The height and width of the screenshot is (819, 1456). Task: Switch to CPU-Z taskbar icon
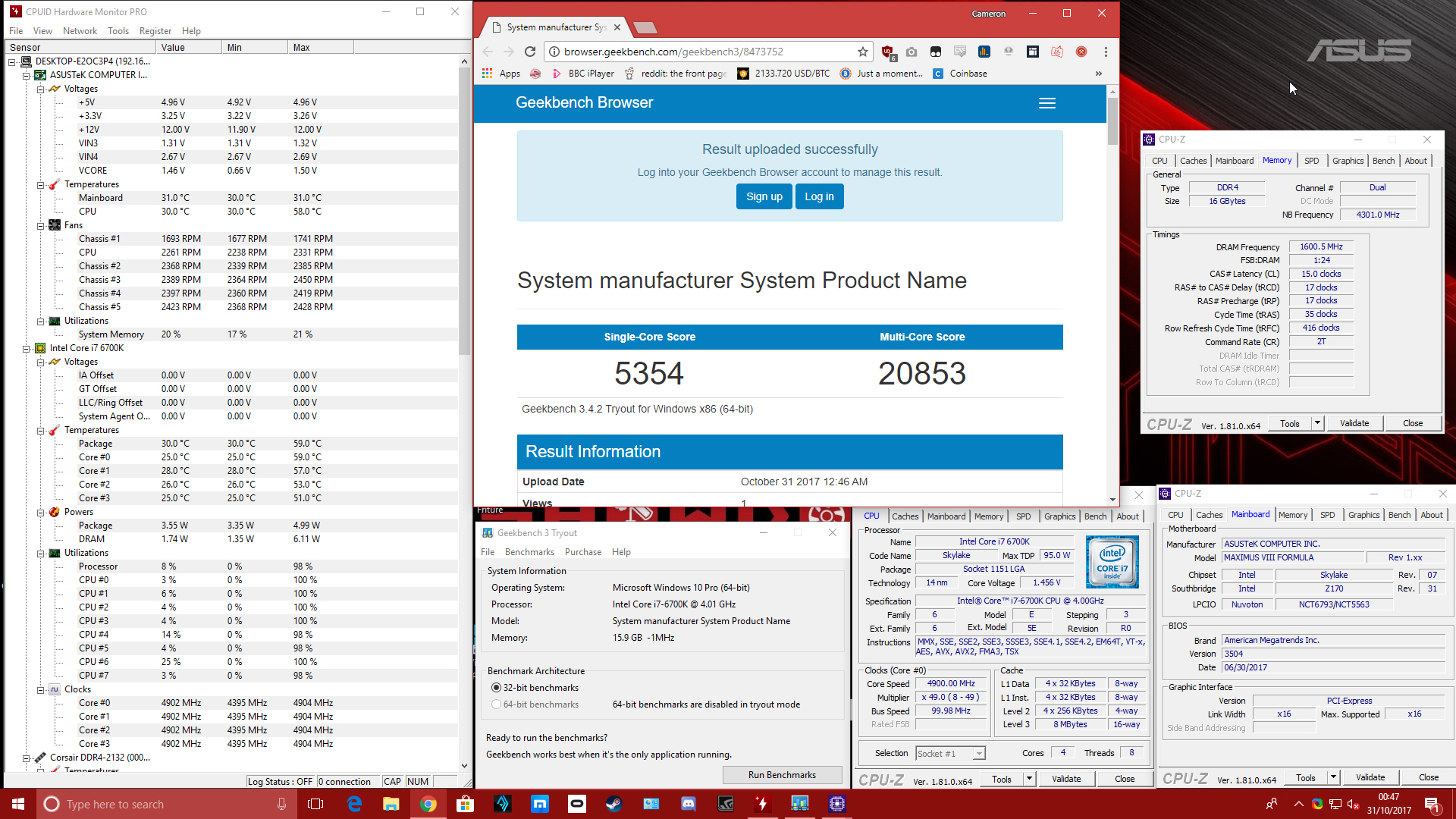[837, 804]
